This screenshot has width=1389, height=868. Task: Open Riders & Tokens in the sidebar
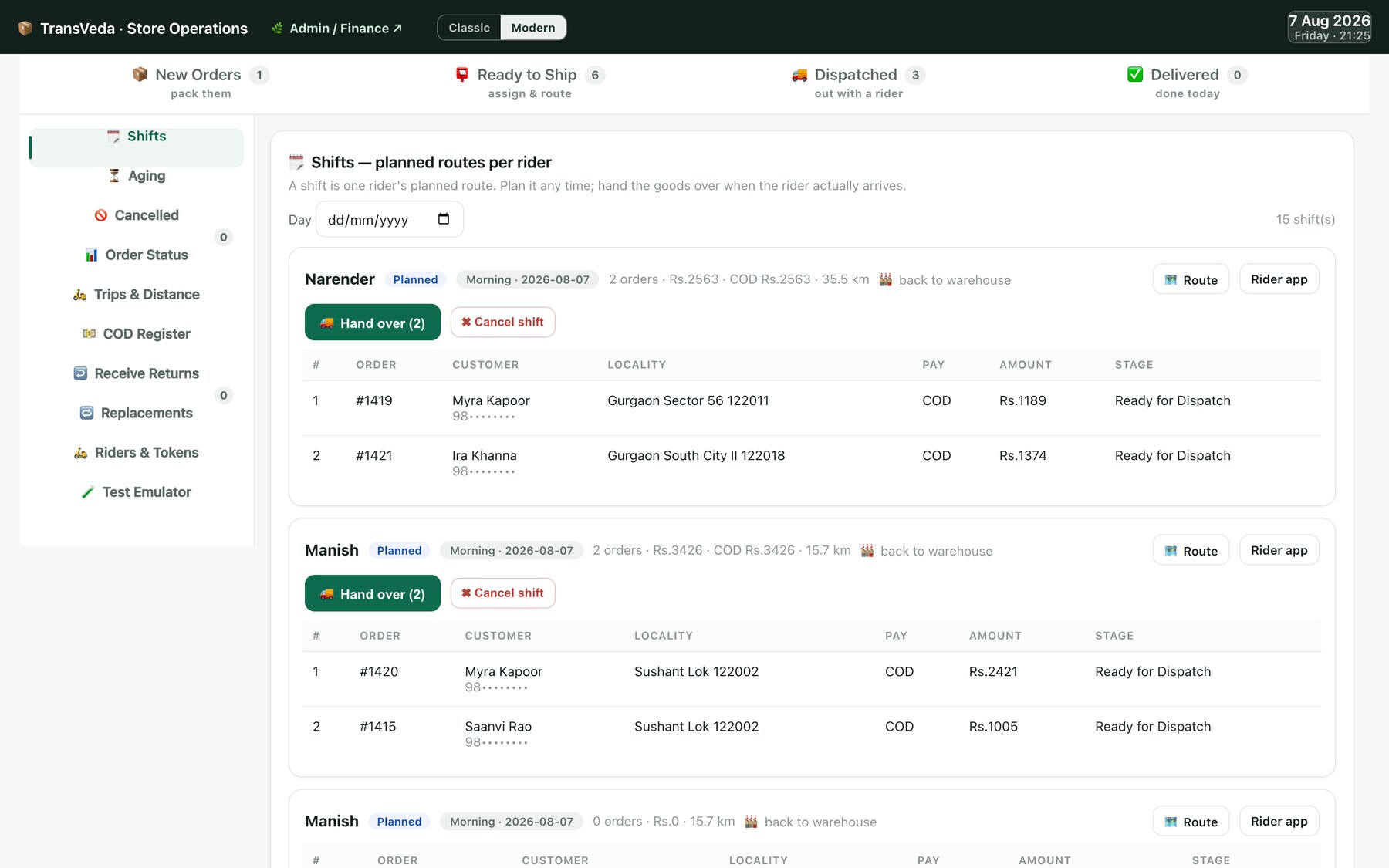137,452
